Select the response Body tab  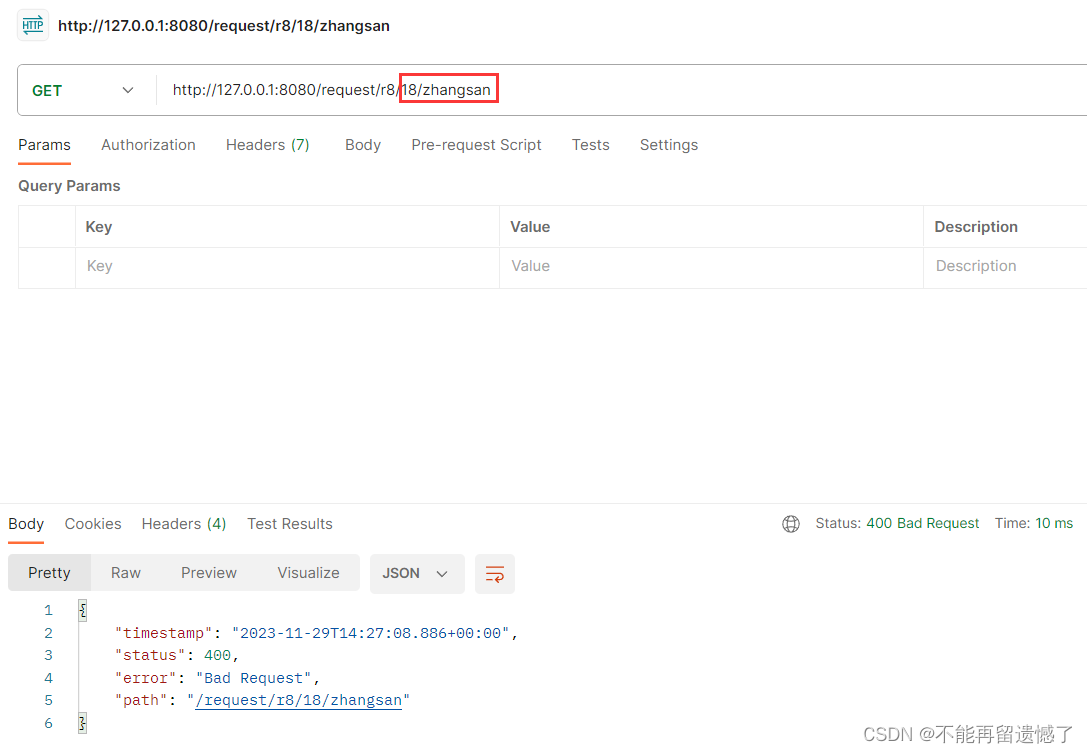tap(26, 524)
